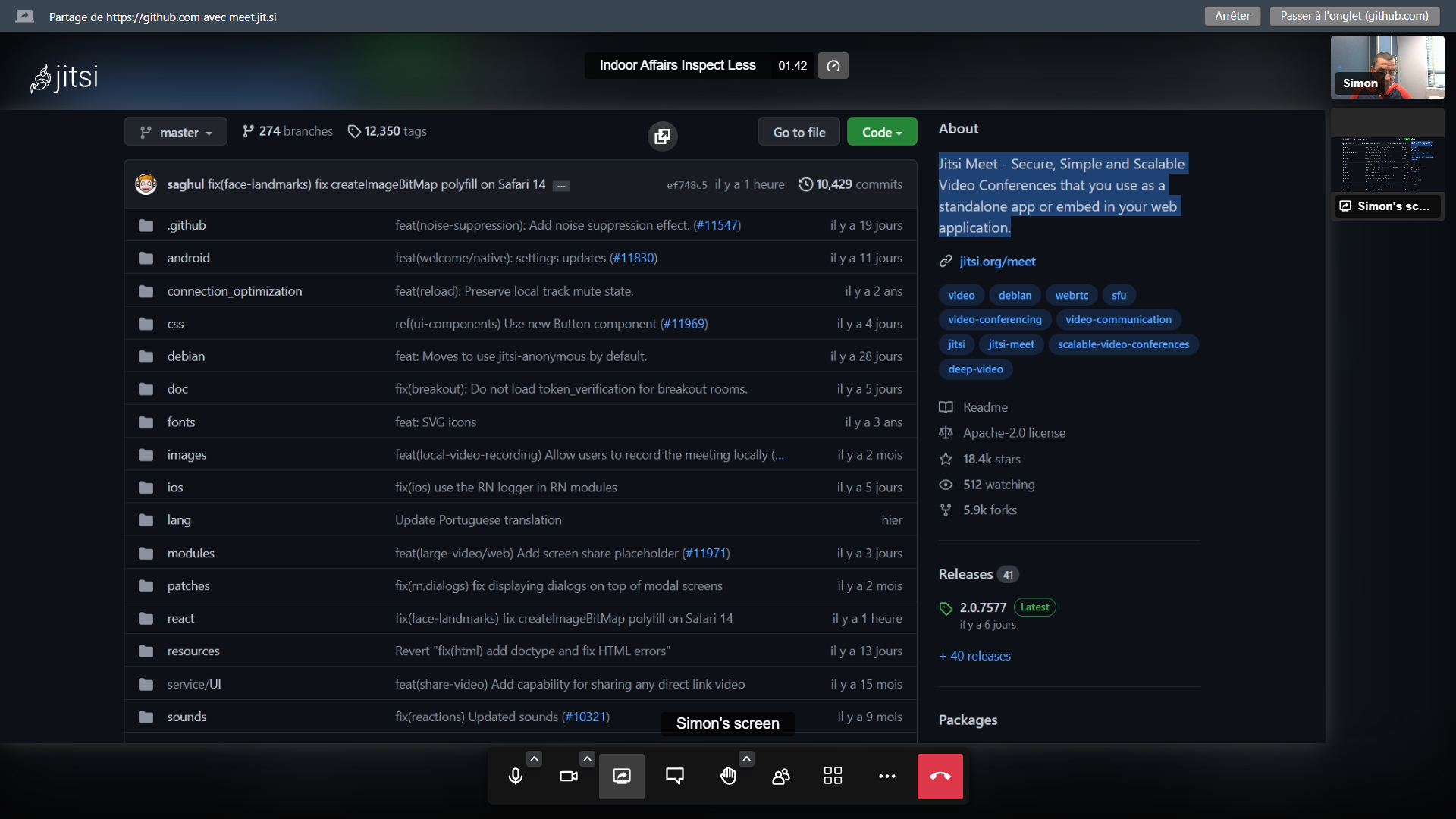Screen dimensions: 1456x819
Task: Open the css folder
Action: click(175, 324)
